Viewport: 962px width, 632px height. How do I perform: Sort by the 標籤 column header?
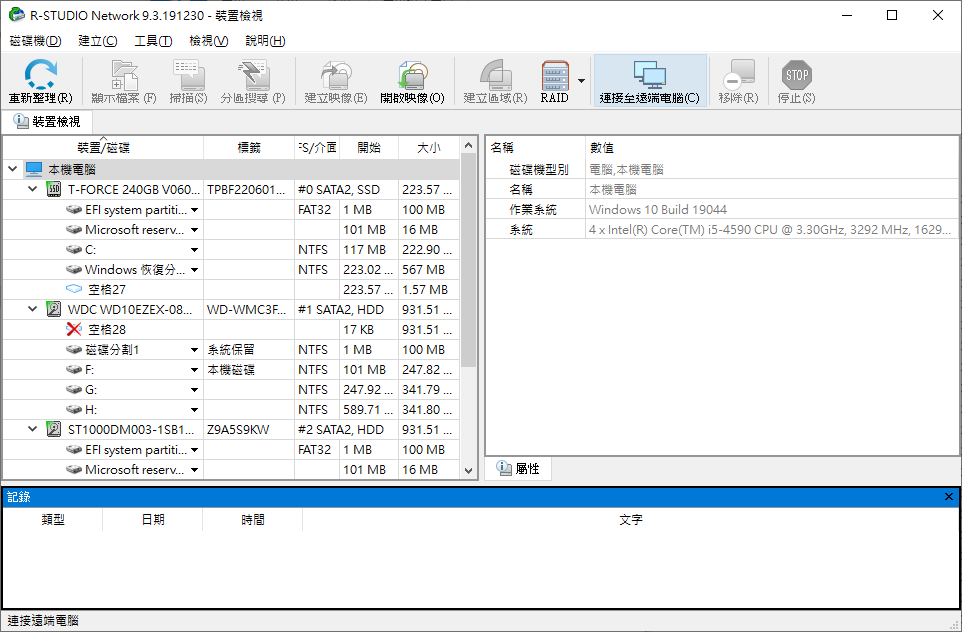pos(249,148)
